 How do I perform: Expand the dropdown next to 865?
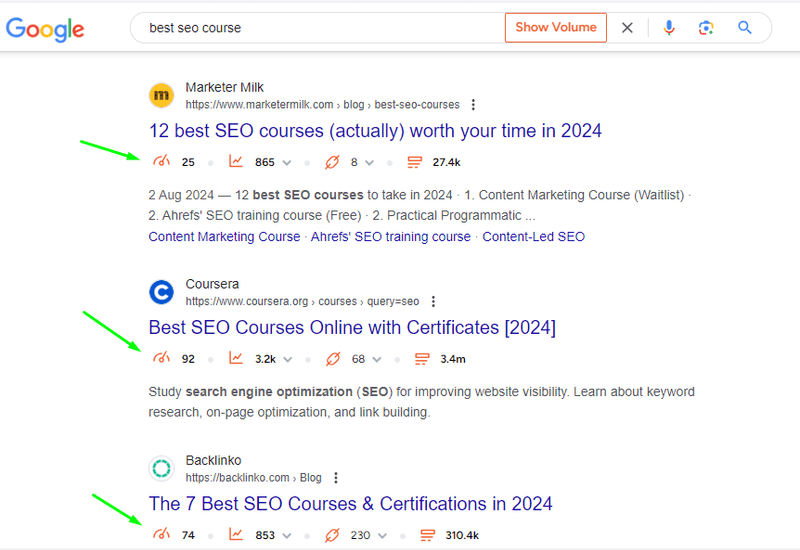point(287,163)
